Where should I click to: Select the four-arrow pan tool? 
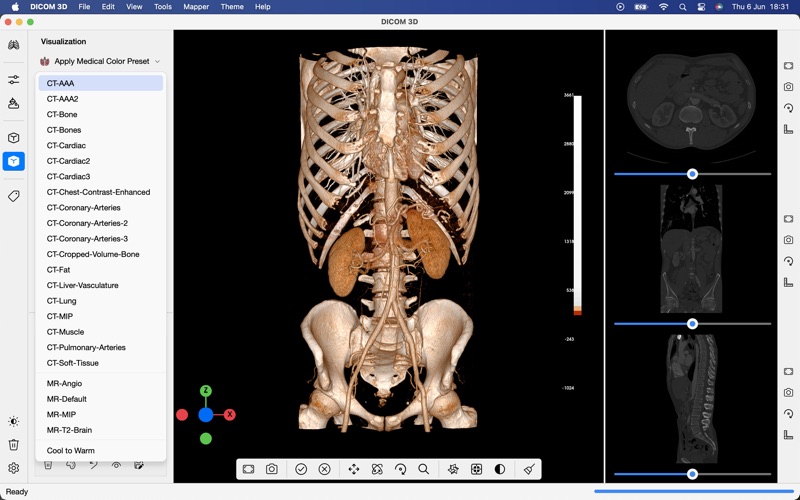(x=354, y=469)
